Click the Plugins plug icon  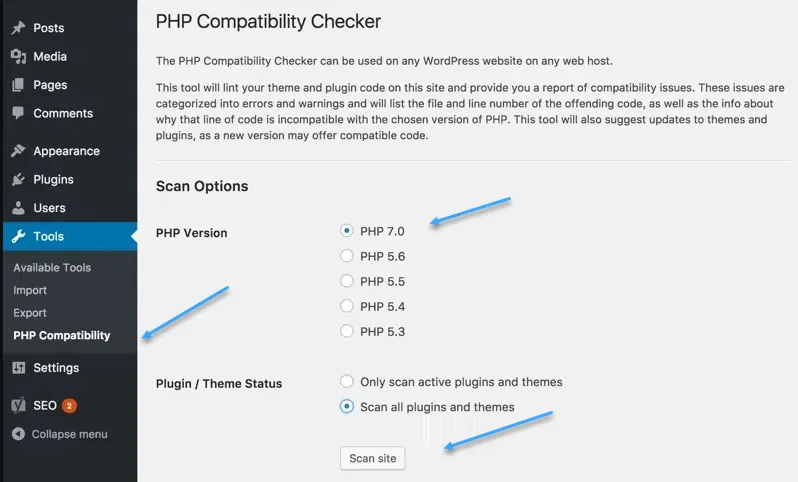pos(18,180)
